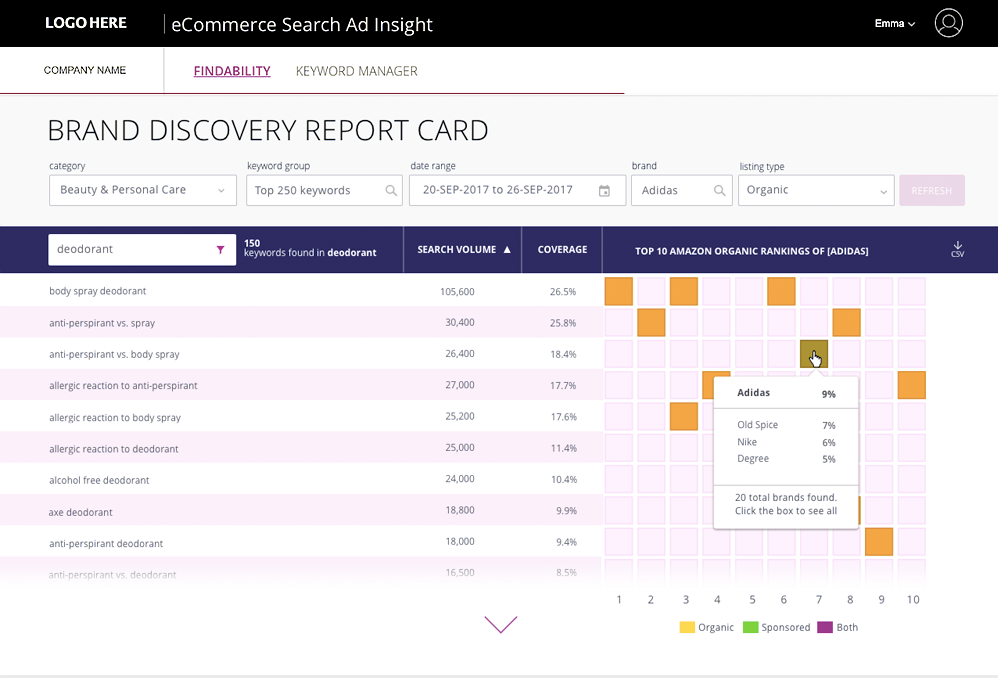Image resolution: width=998 pixels, height=678 pixels.
Task: Click the search volume value 30,400
Action: click(x=460, y=322)
